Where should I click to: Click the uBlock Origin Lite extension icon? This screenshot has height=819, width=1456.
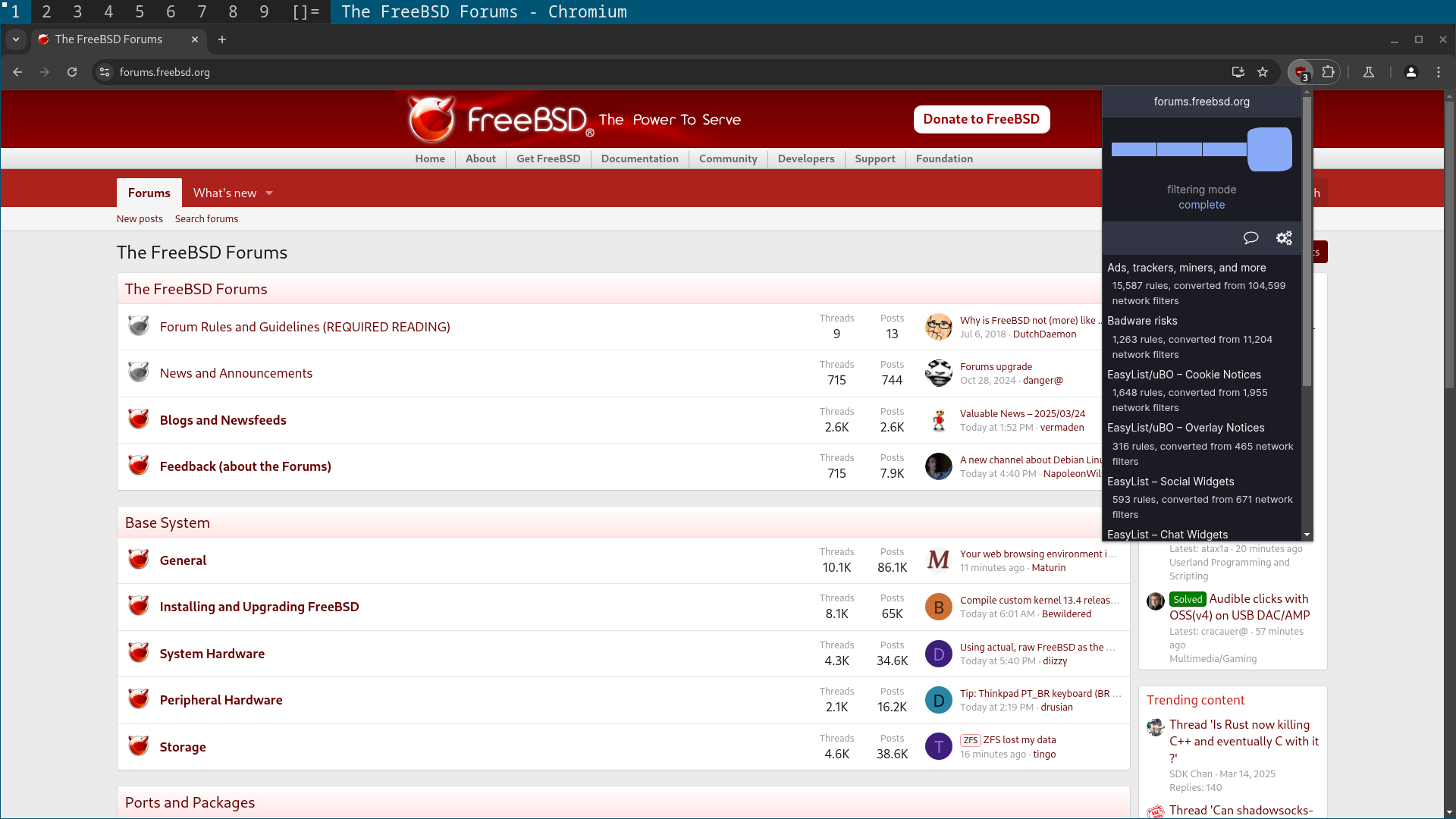[1301, 72]
